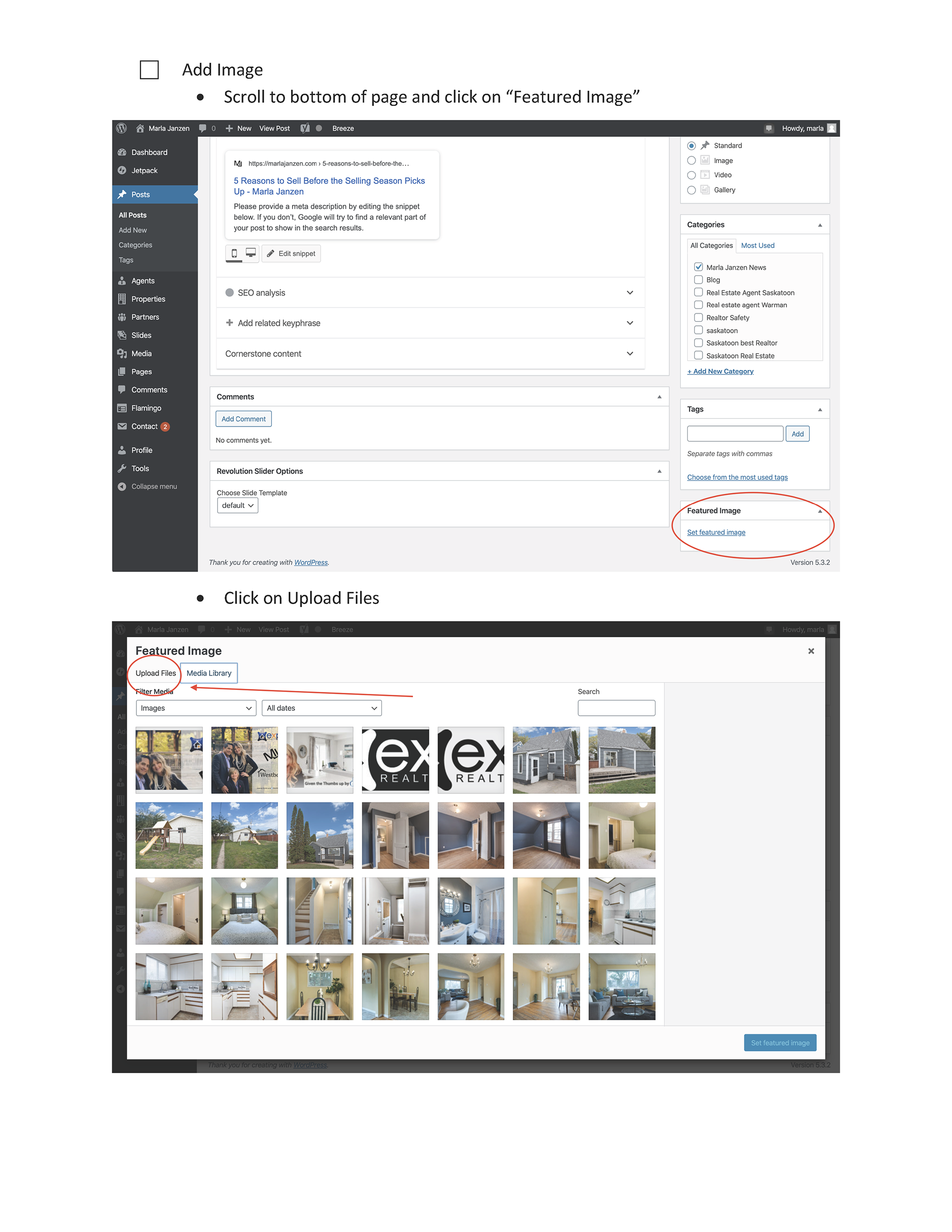Uncheck the Marla Janzen News category

tap(698, 267)
